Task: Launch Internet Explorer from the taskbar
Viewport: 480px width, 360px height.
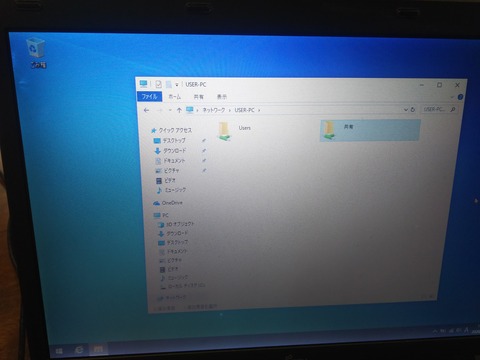Action: pyautogui.click(x=79, y=350)
